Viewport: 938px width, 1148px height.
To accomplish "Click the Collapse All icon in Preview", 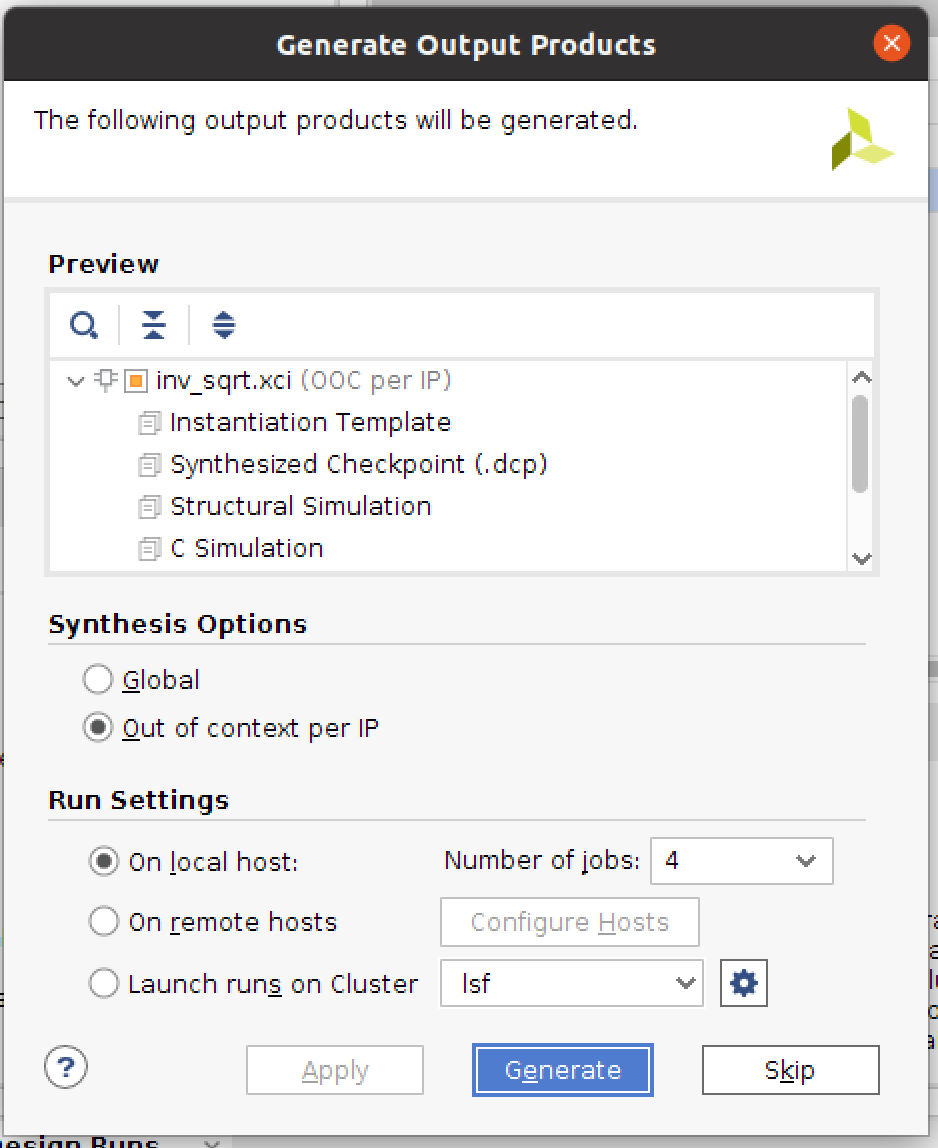I will 154,324.
